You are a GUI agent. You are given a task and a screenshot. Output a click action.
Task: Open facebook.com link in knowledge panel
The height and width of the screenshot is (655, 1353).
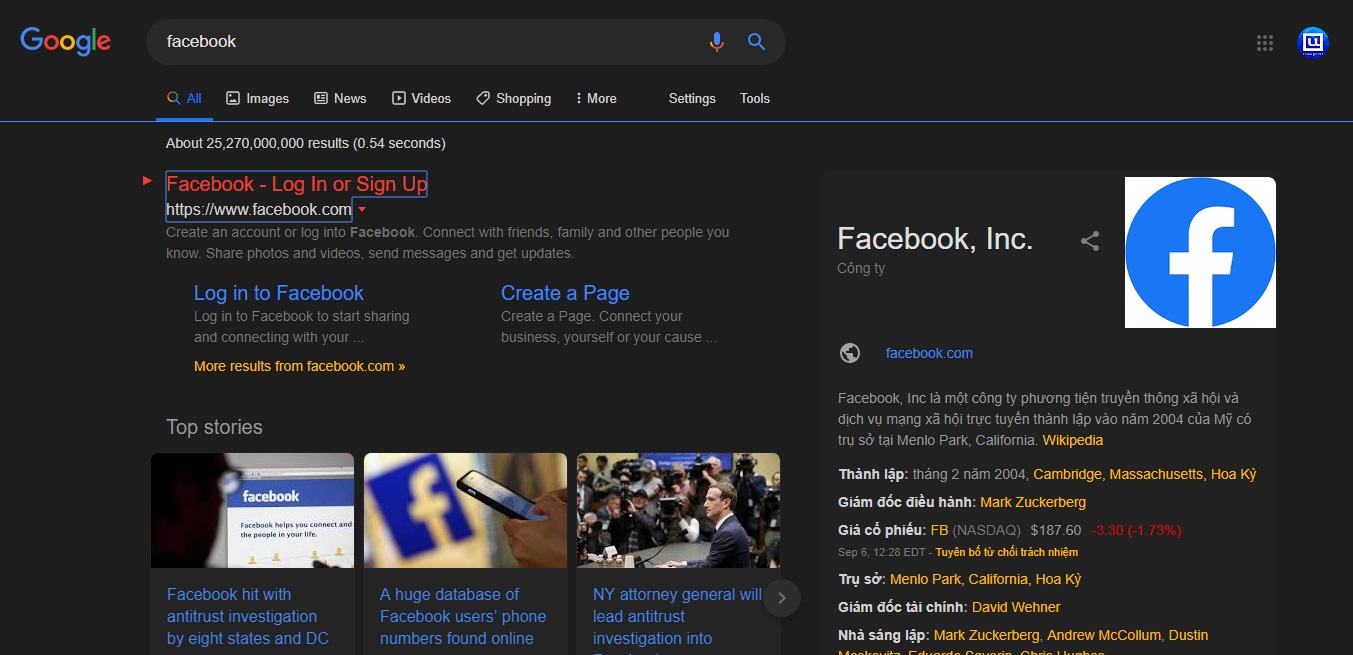[929, 353]
